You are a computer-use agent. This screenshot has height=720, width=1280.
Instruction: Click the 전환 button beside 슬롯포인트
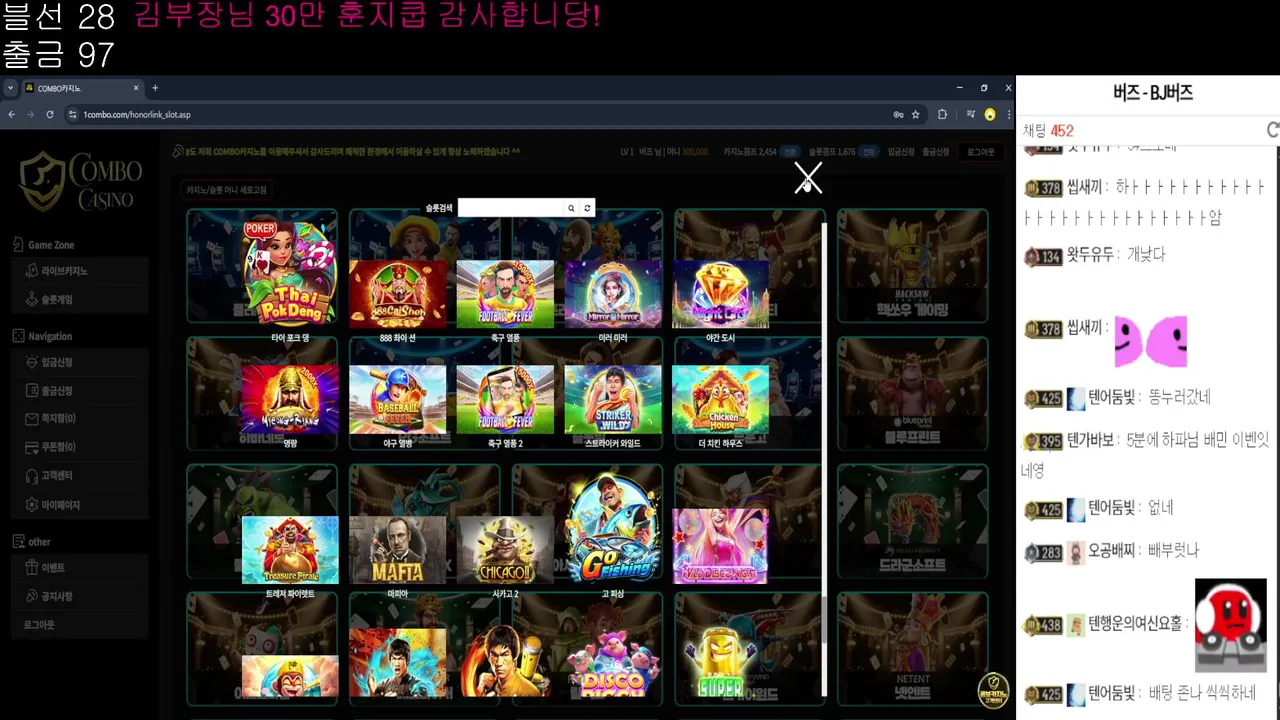click(x=869, y=152)
